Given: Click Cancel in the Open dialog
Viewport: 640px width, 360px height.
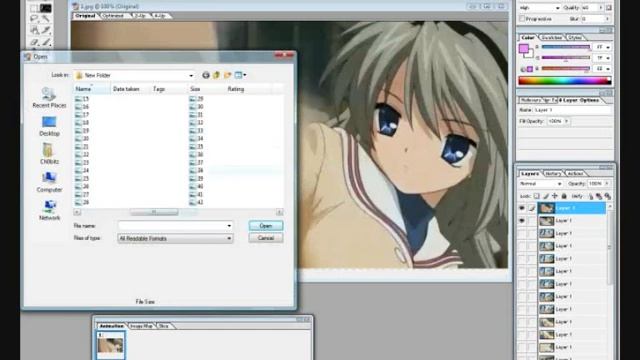Looking at the screenshot, I should point(266,238).
